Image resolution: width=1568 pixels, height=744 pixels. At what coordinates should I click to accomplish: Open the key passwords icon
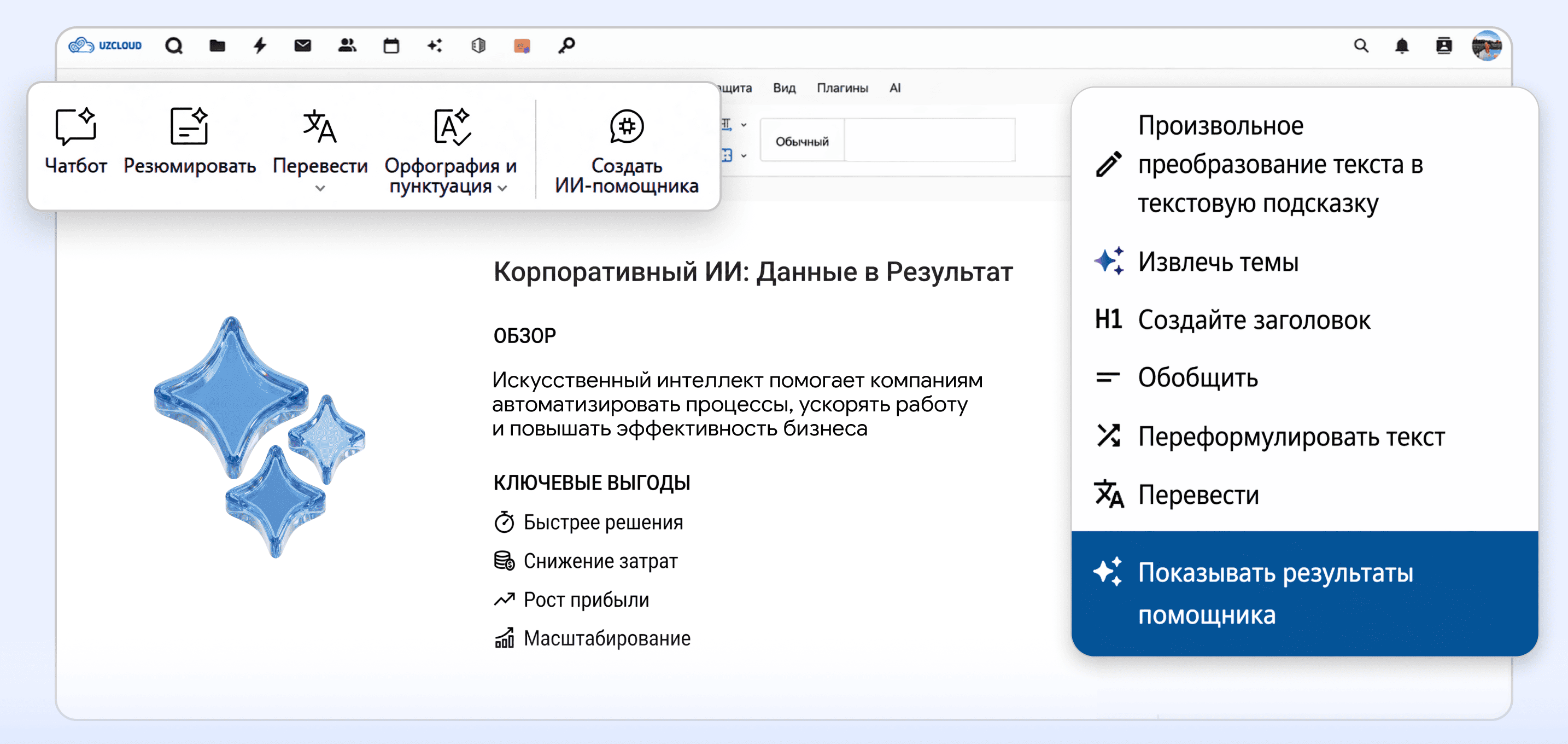(566, 45)
